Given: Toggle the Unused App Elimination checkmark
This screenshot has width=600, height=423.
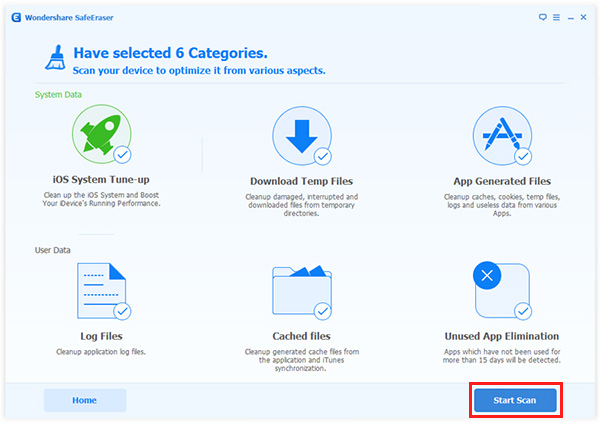Looking at the screenshot, I should click(x=523, y=310).
